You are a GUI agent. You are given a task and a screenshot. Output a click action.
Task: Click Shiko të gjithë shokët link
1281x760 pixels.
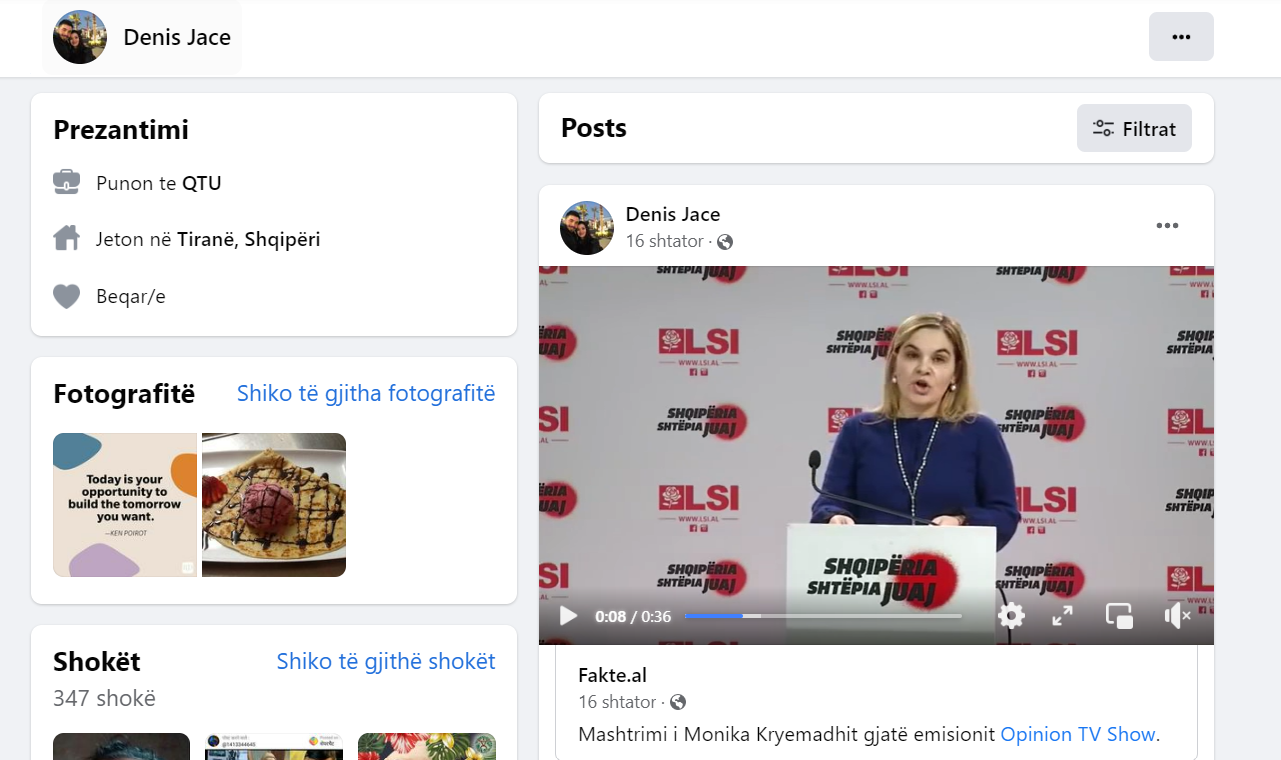coord(386,662)
